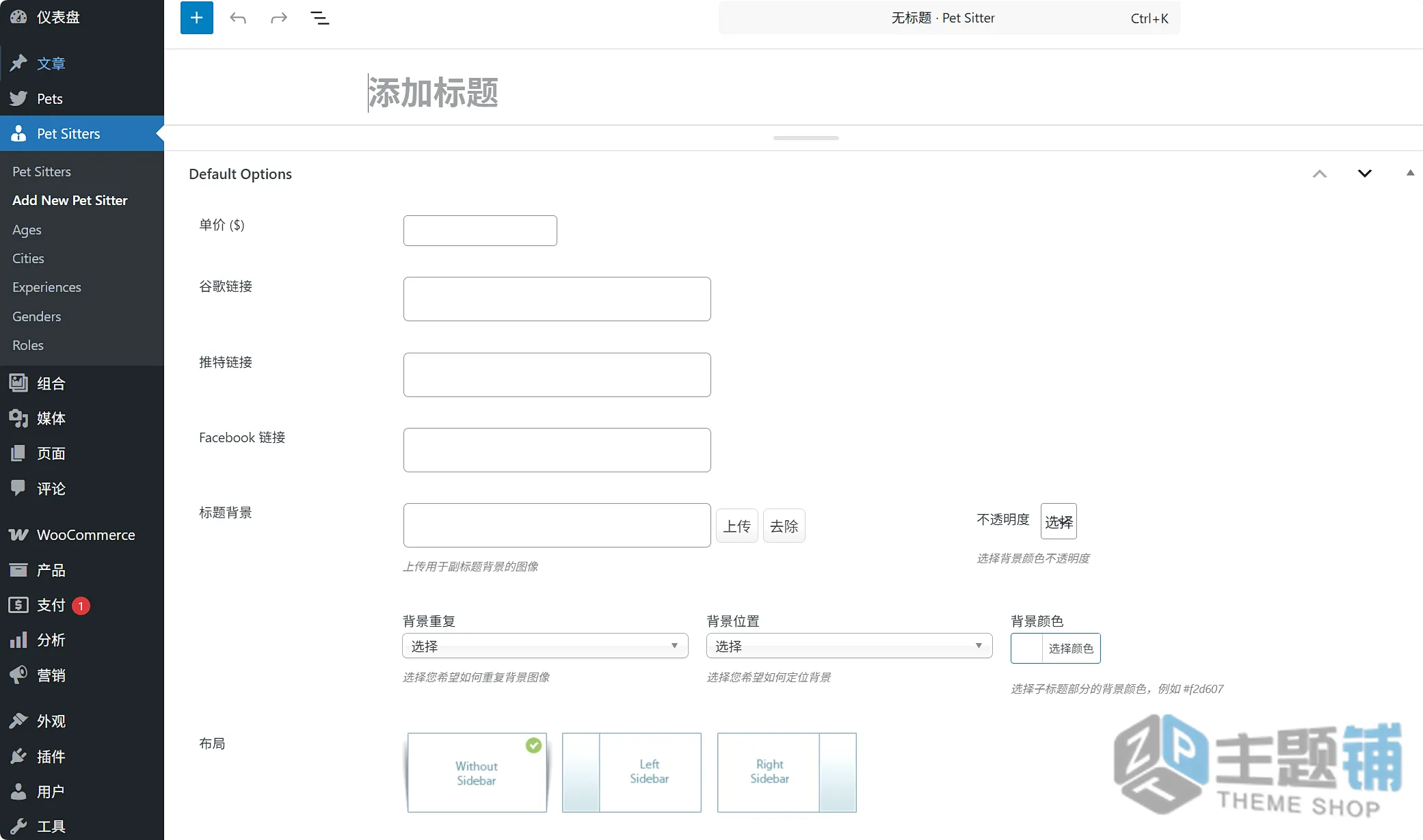Select the Left Sidebar layout

632,772
